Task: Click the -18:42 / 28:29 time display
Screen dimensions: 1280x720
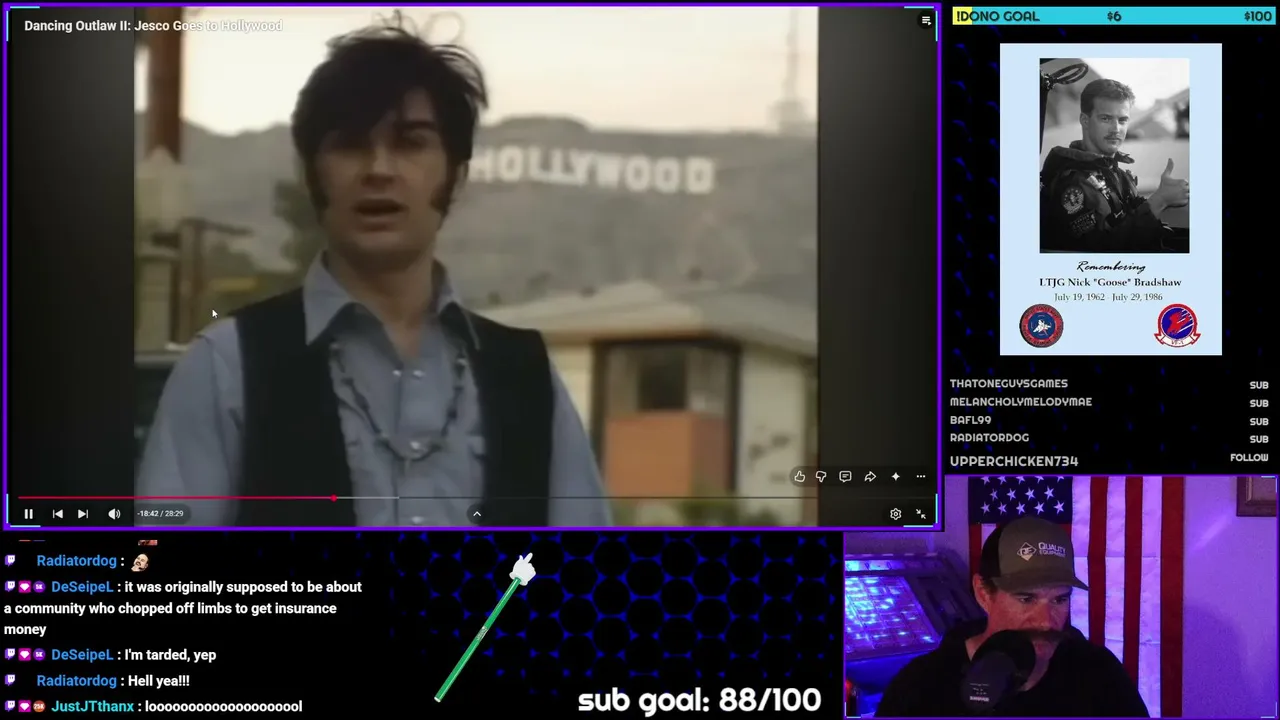Action: coord(160,514)
